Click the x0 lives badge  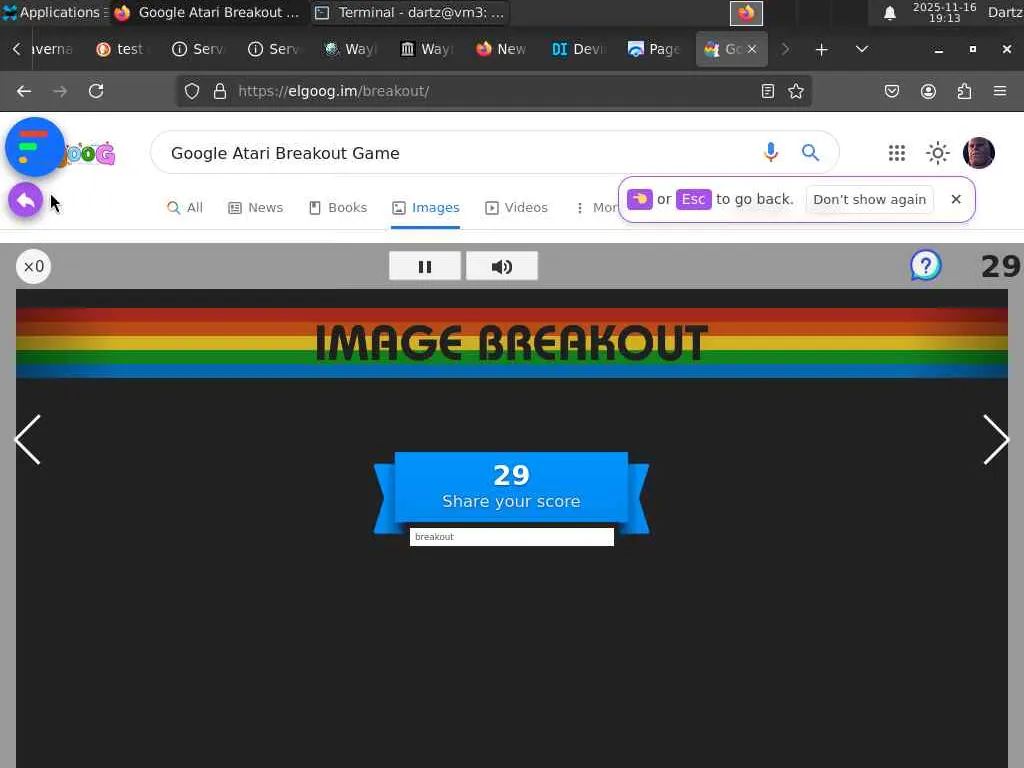(x=33, y=266)
